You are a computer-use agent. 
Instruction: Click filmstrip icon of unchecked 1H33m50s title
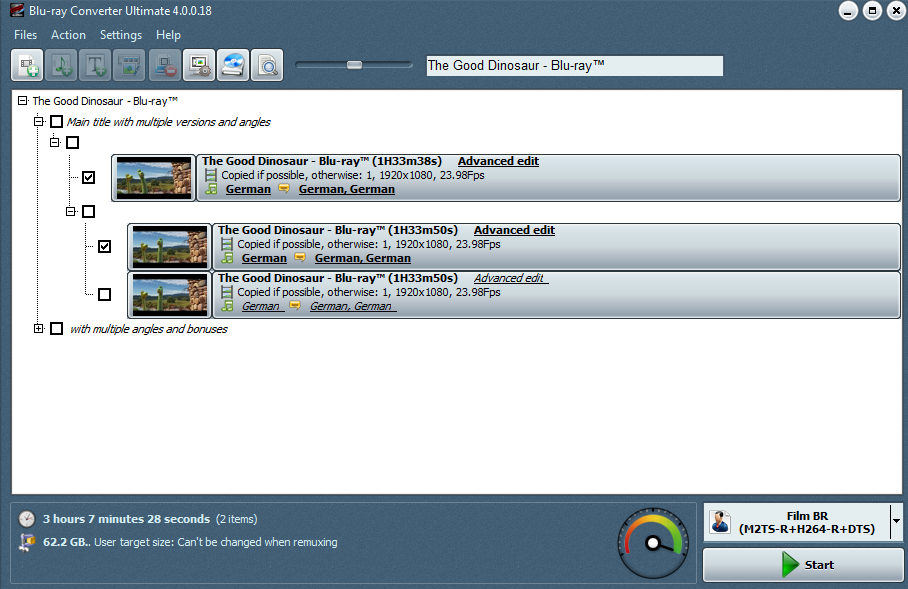[x=227, y=292]
